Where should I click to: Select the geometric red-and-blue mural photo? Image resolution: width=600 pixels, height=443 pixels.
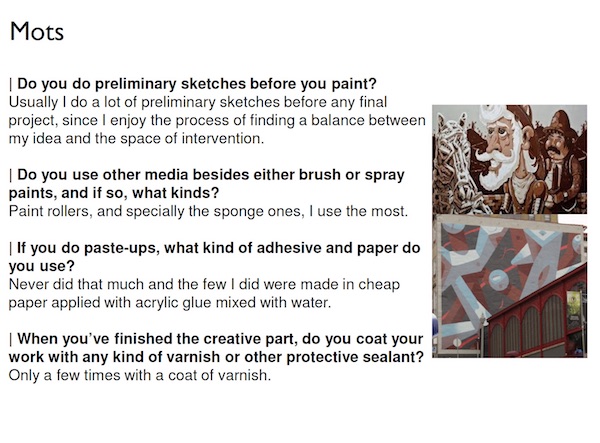[x=509, y=286]
